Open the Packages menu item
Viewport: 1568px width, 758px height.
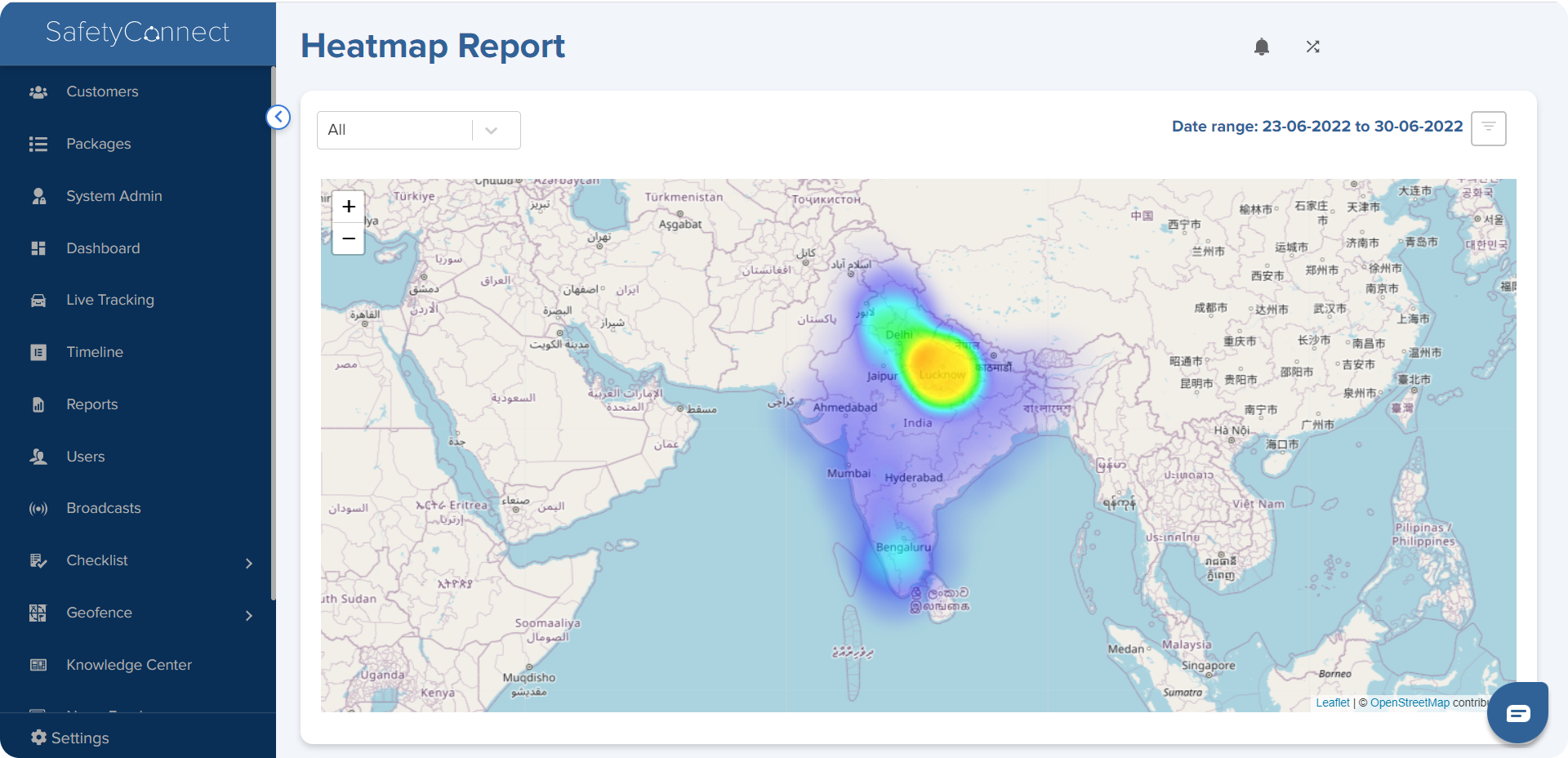(98, 145)
